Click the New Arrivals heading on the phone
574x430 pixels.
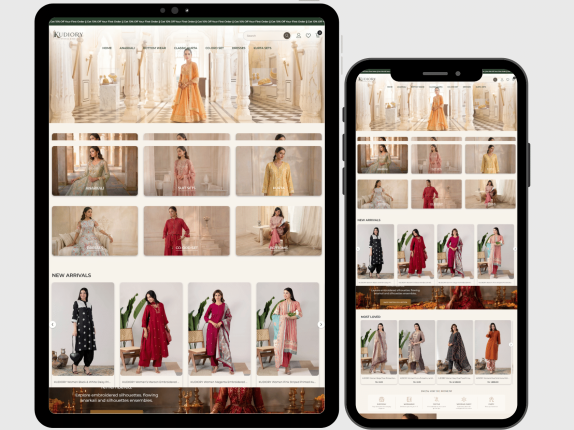pos(369,220)
